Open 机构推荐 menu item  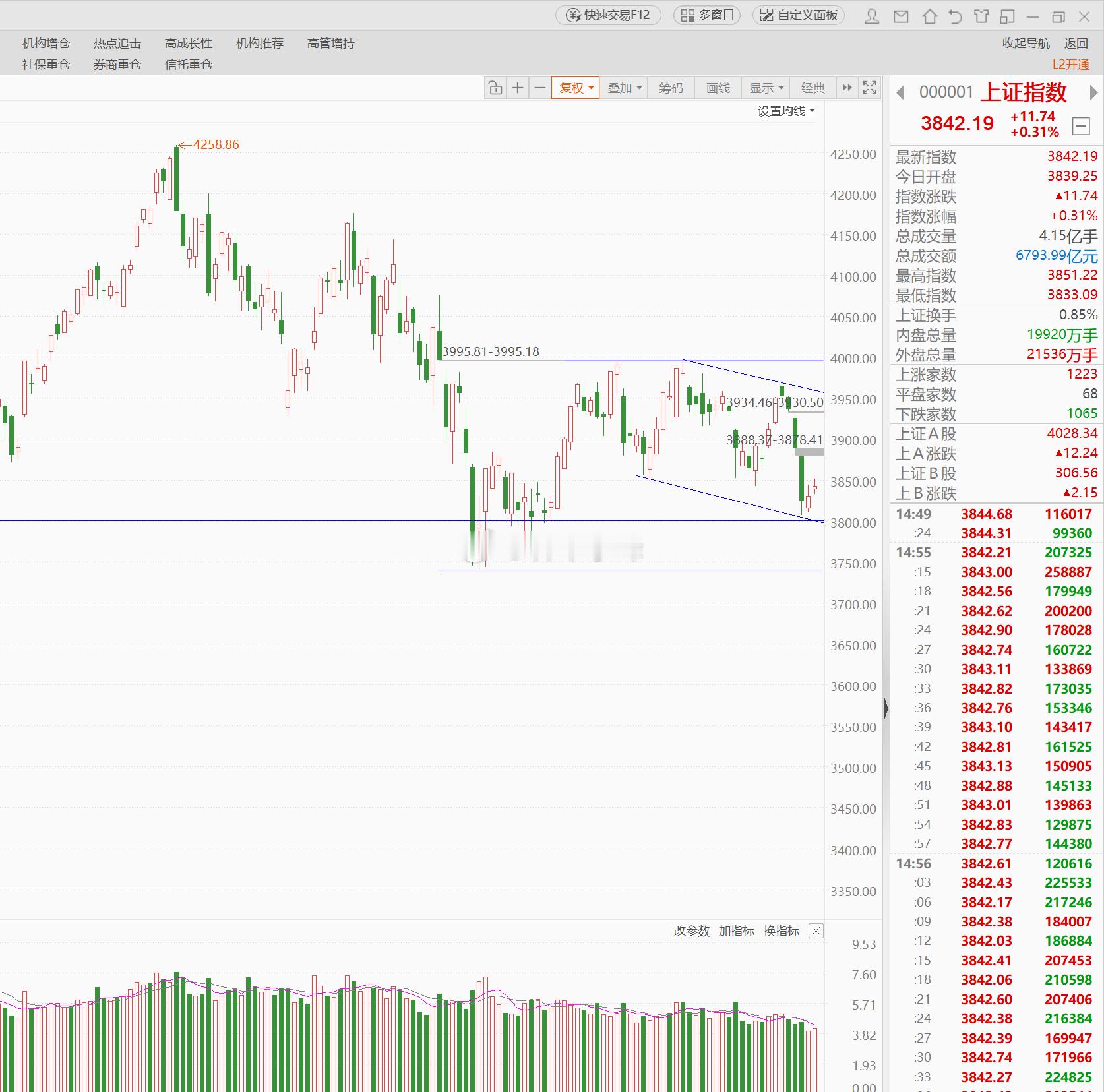tap(260, 44)
